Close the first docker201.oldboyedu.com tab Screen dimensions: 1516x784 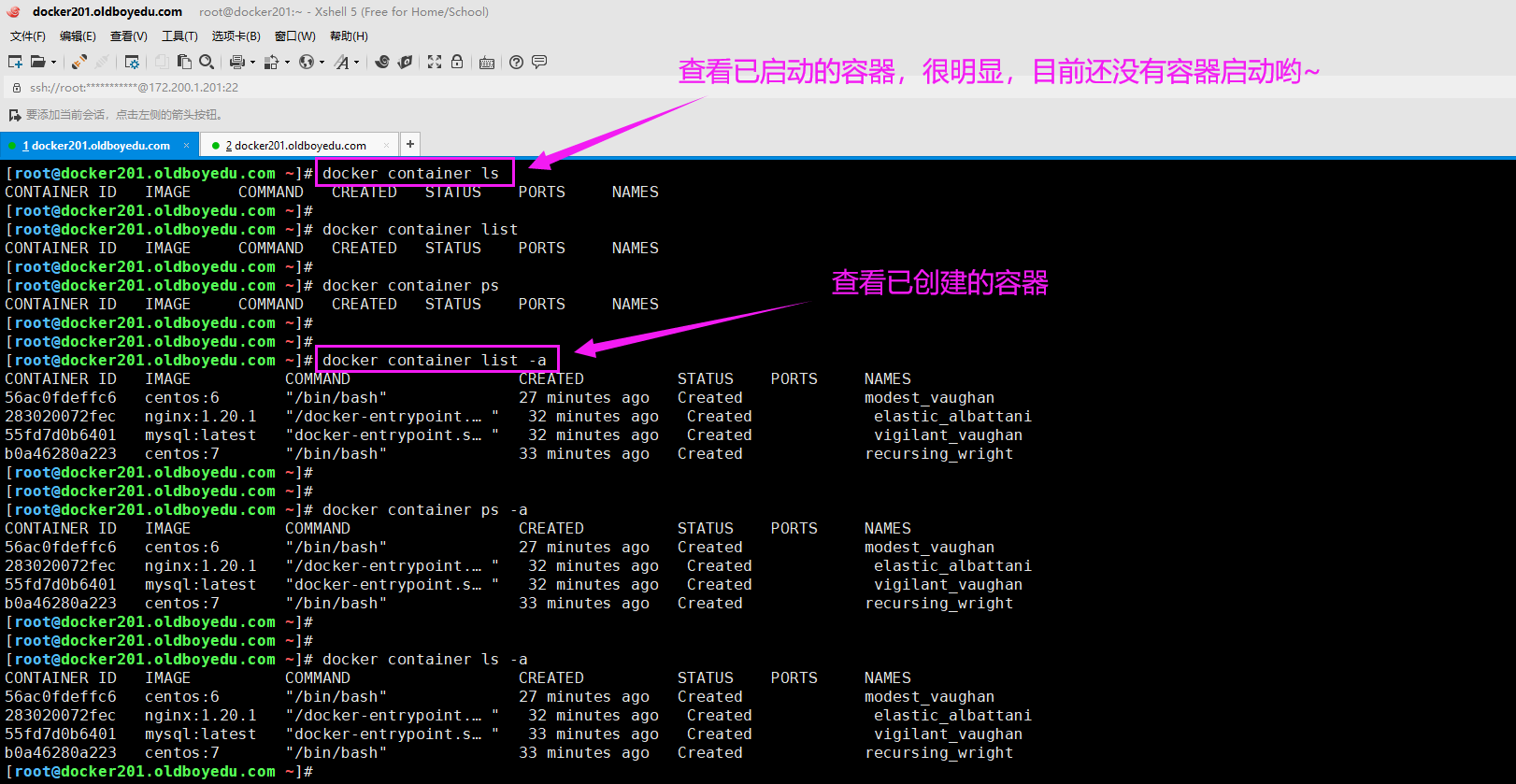(x=186, y=146)
